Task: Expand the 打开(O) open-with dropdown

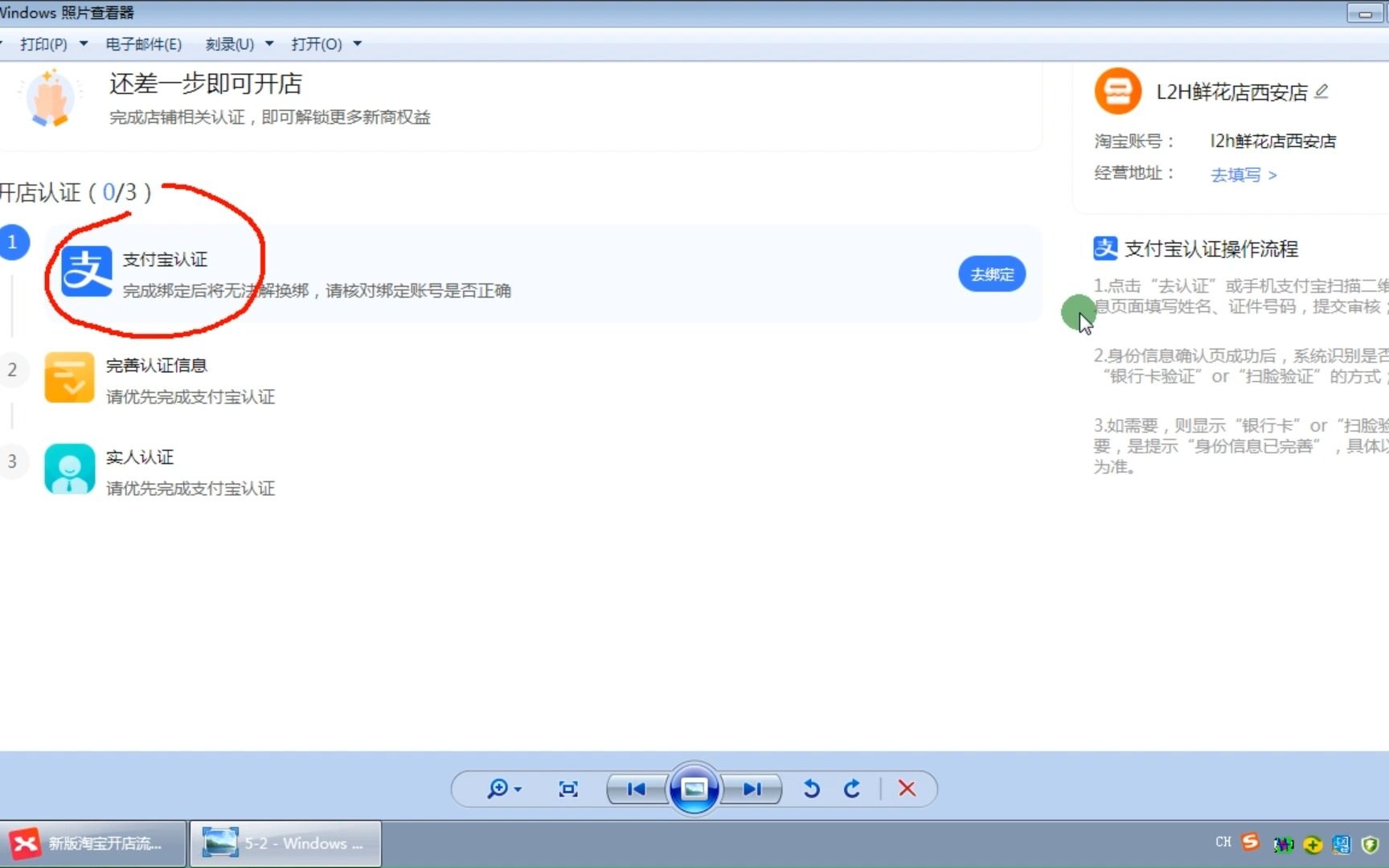Action: coord(357,44)
